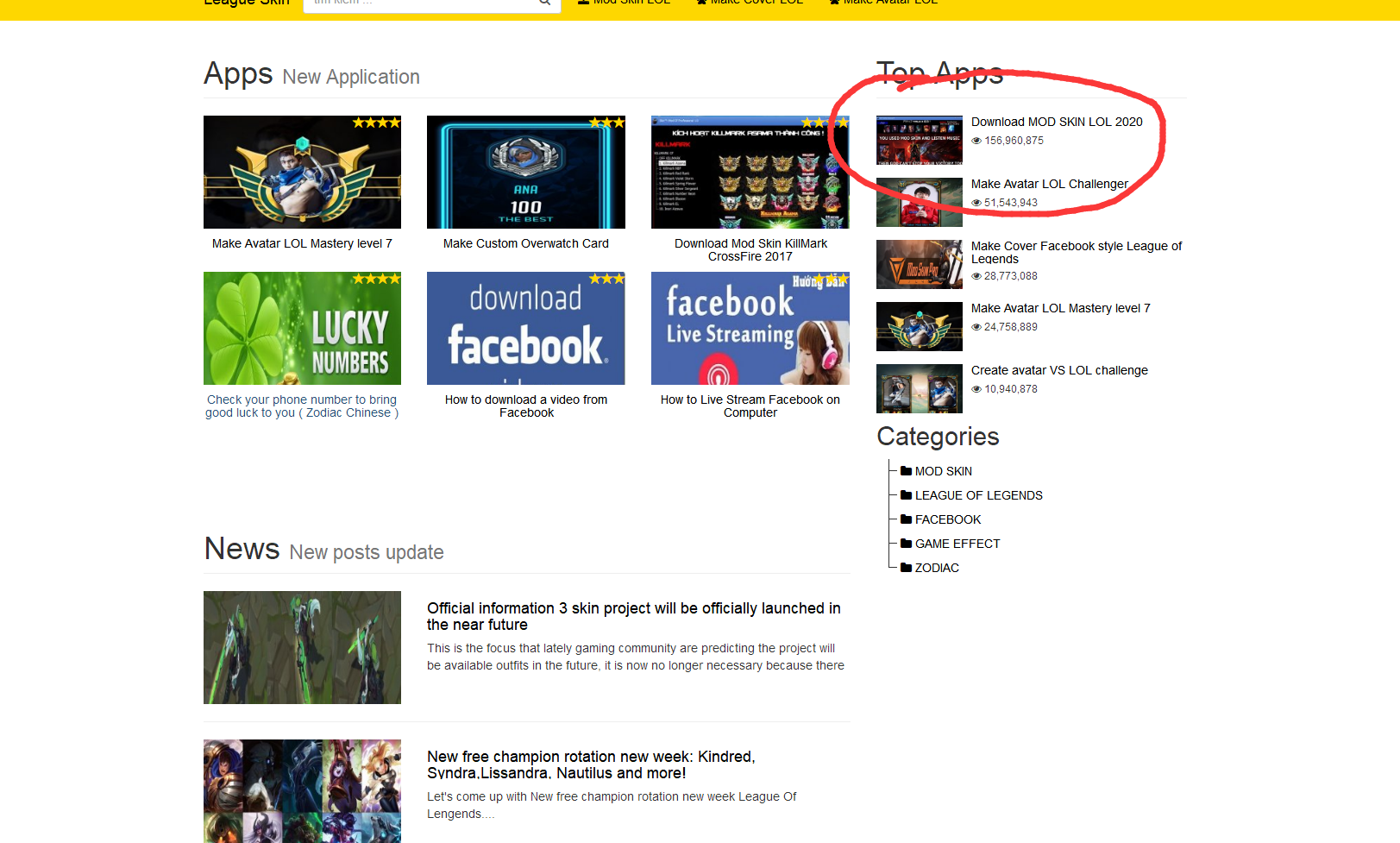1400x843 pixels.
Task: Click the 'New Application' subheading text
Action: coord(351,77)
